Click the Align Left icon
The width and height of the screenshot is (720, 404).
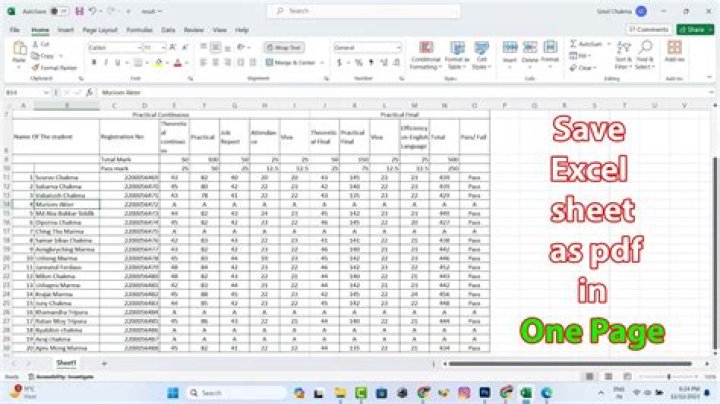coord(203,62)
